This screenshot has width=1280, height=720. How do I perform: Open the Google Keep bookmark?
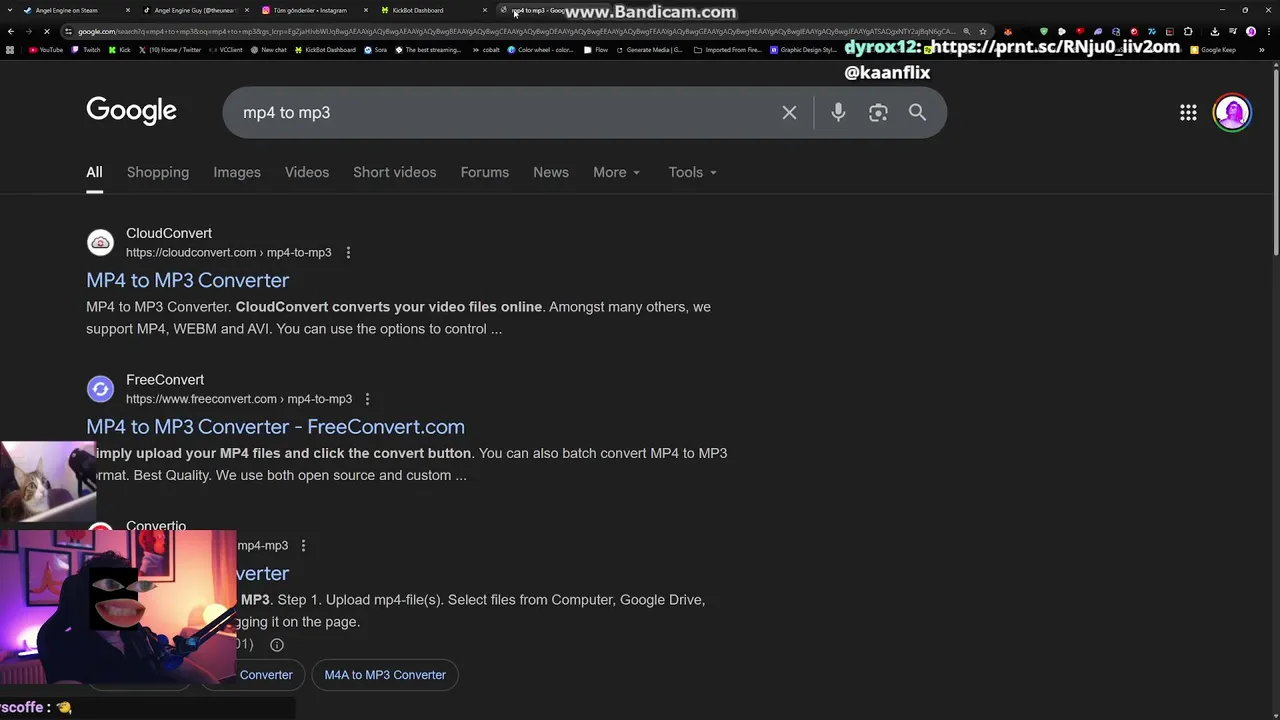(1213, 50)
